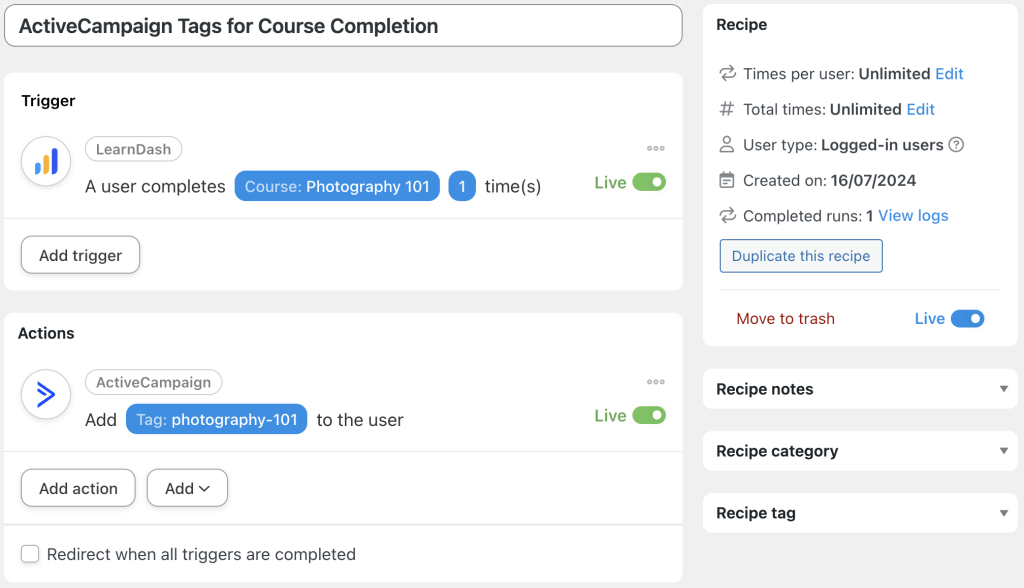Click Duplicate this recipe
The image size is (1024, 588).
coord(800,256)
